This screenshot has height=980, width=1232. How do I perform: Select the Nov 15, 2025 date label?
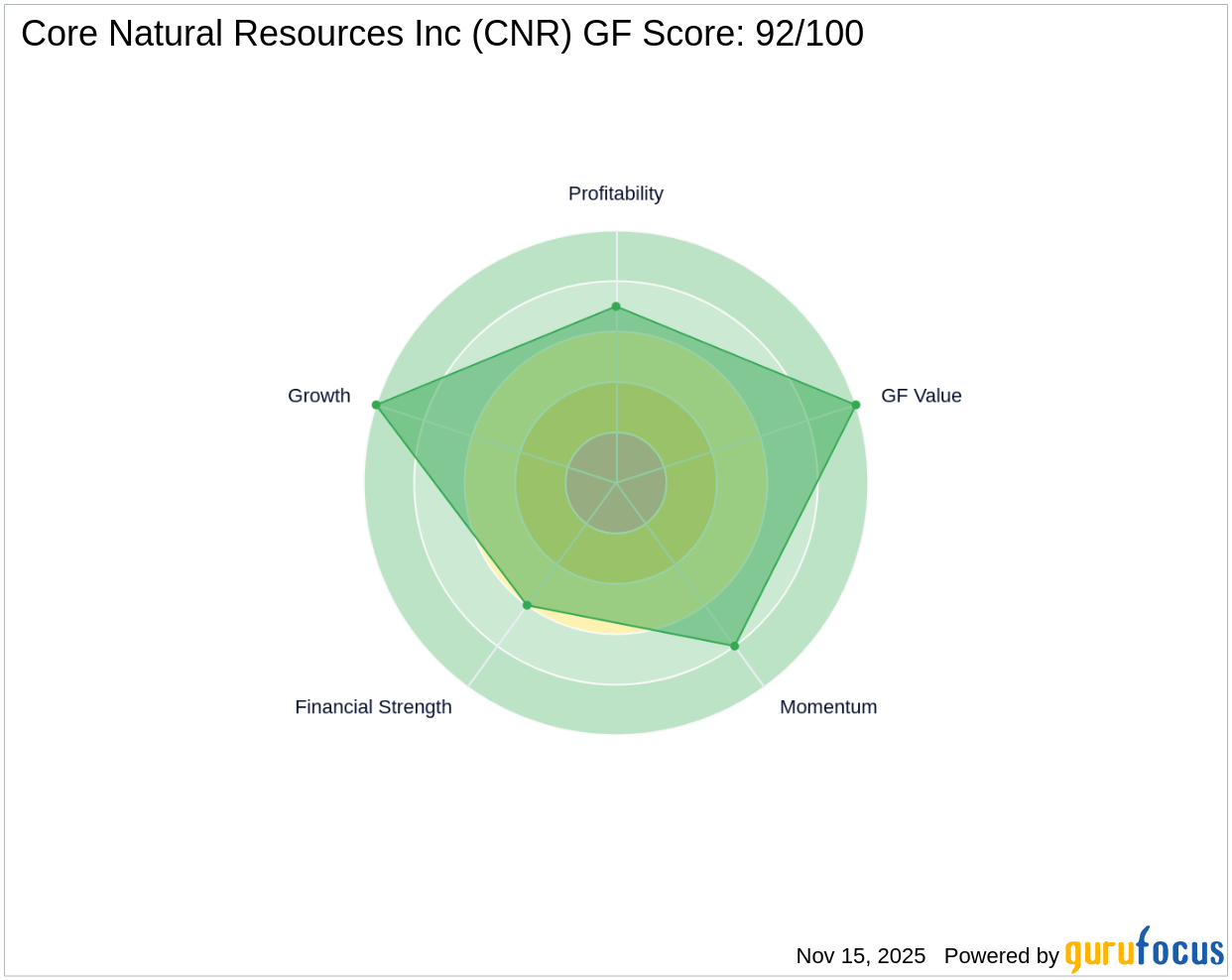click(x=859, y=956)
